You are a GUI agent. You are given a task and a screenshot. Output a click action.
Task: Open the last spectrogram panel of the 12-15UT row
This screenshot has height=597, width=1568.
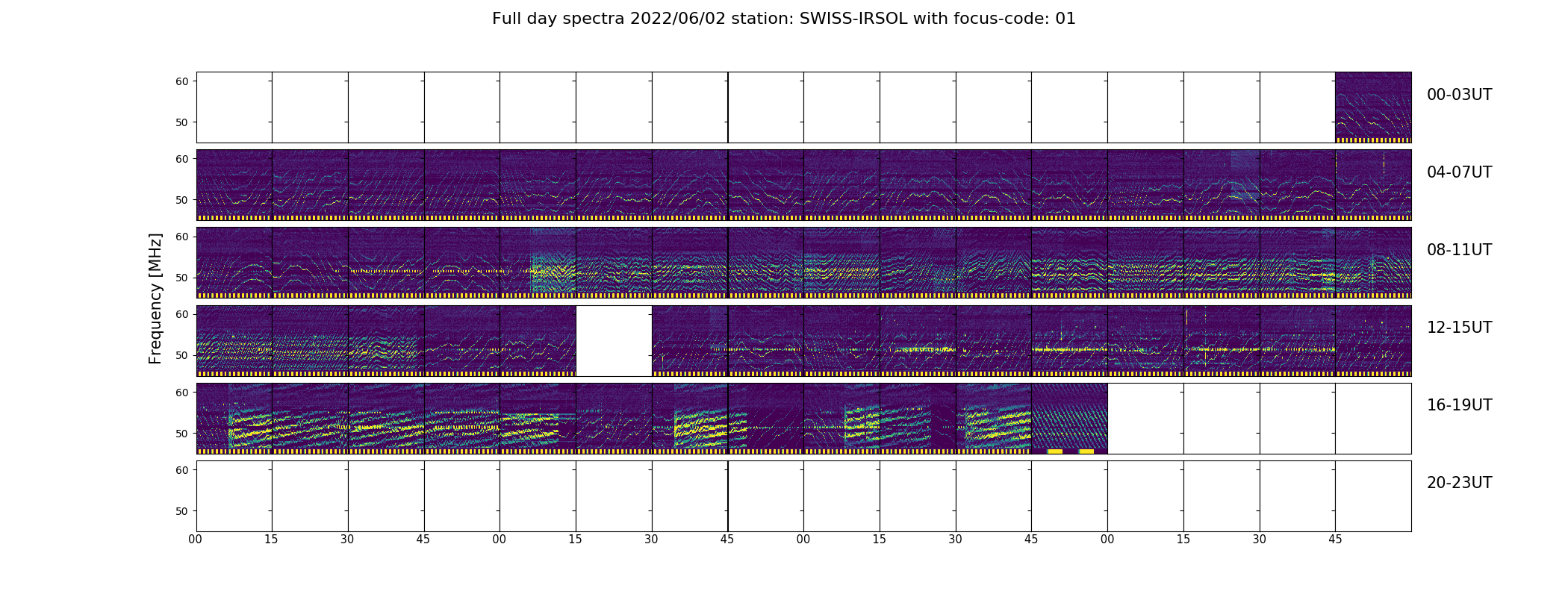point(1373,341)
